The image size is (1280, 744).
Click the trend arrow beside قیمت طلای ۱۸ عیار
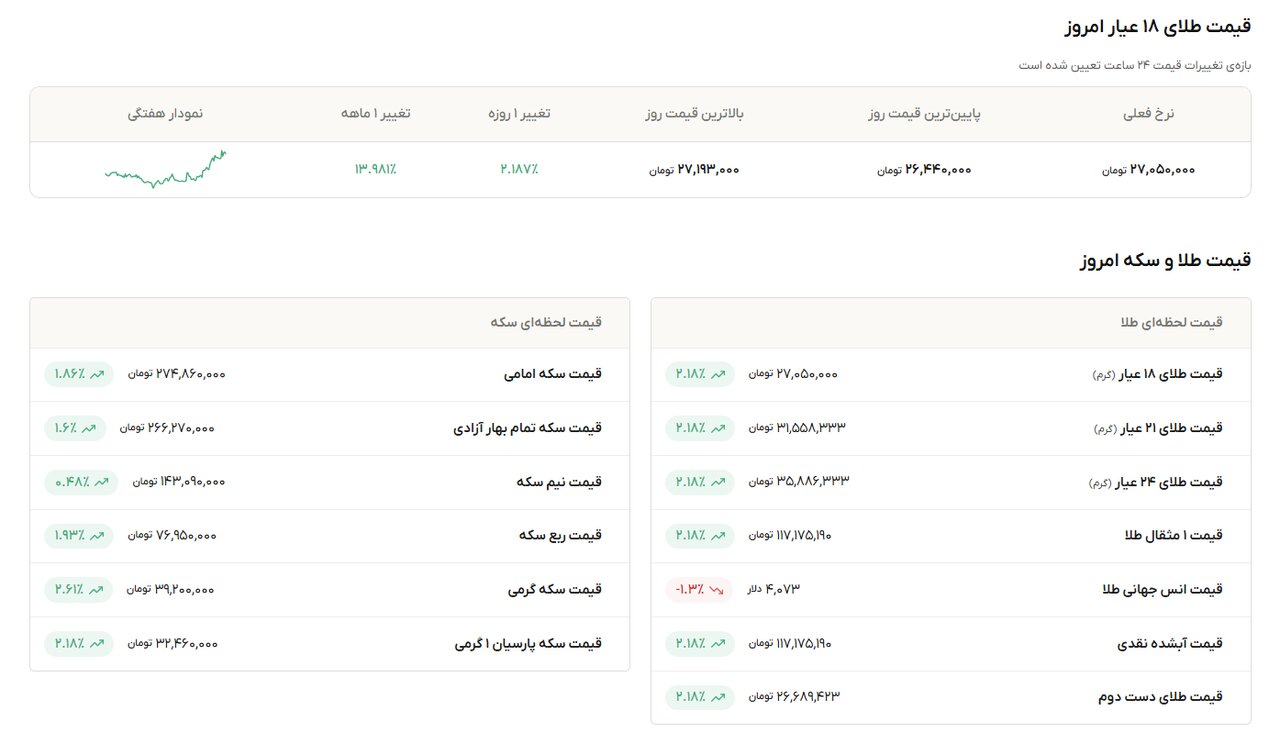[x=717, y=374]
